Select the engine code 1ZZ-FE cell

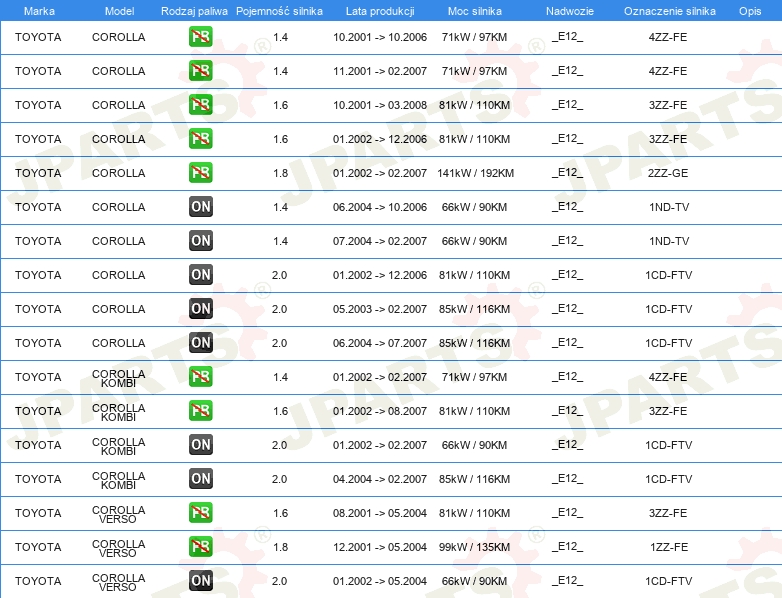[669, 547]
